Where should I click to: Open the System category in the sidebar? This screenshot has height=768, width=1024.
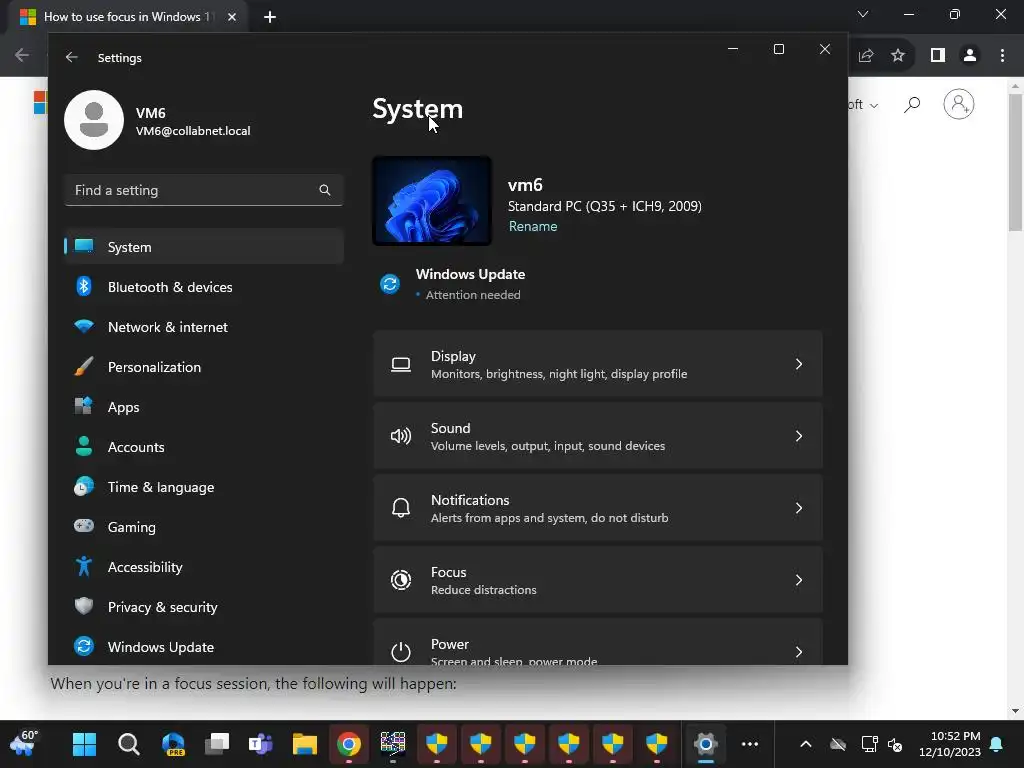pos(204,247)
